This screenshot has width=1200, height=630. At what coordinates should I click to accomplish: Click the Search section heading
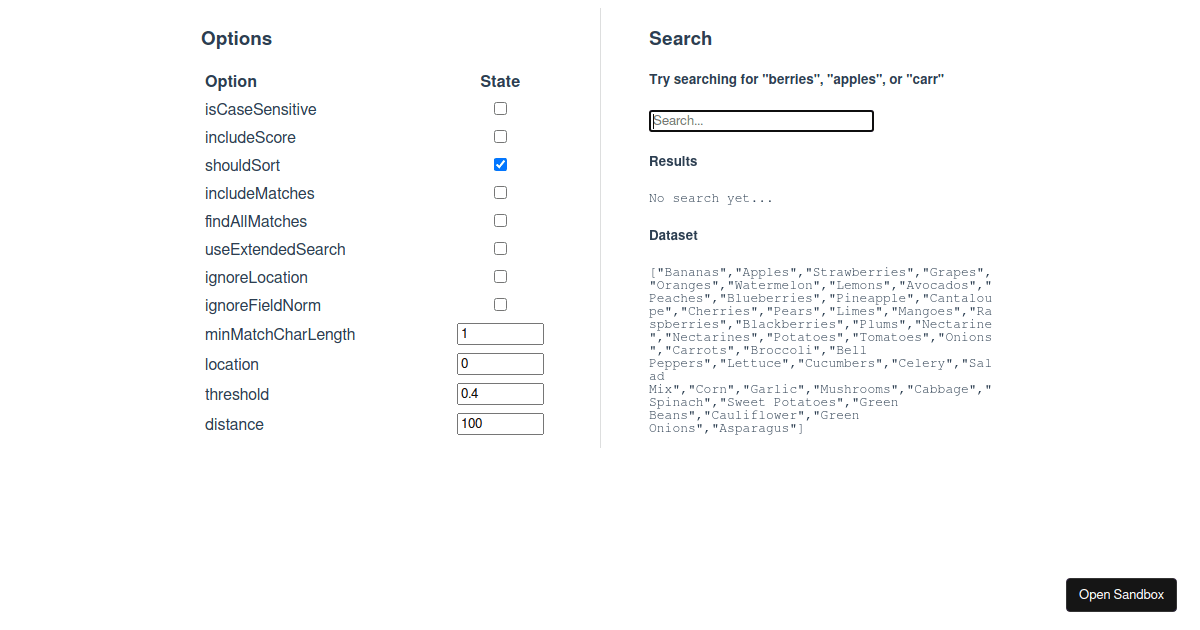(x=680, y=39)
